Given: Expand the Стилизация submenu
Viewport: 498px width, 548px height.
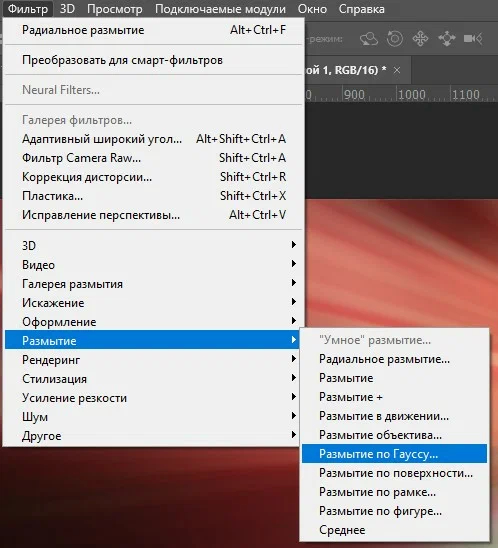Looking at the screenshot, I should 152,378.
